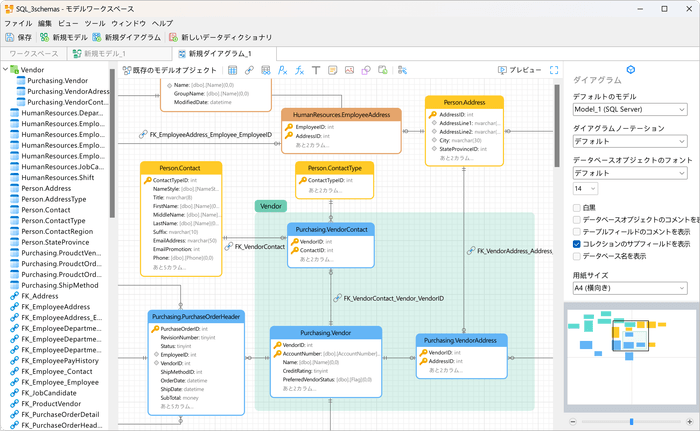Enable the 白黒 checkbox
This screenshot has height=431, width=700.
coord(577,207)
